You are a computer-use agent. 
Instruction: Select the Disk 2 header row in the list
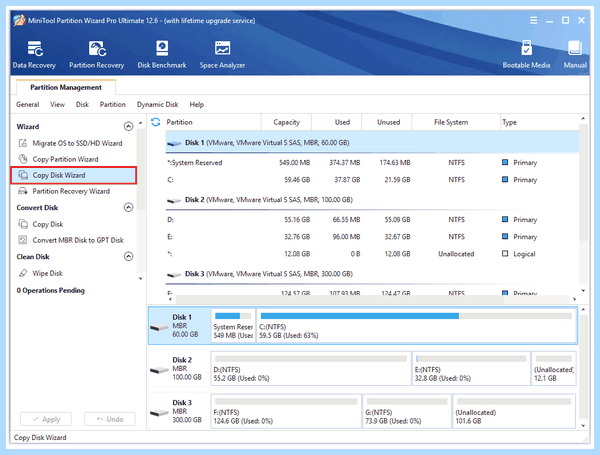(372, 200)
